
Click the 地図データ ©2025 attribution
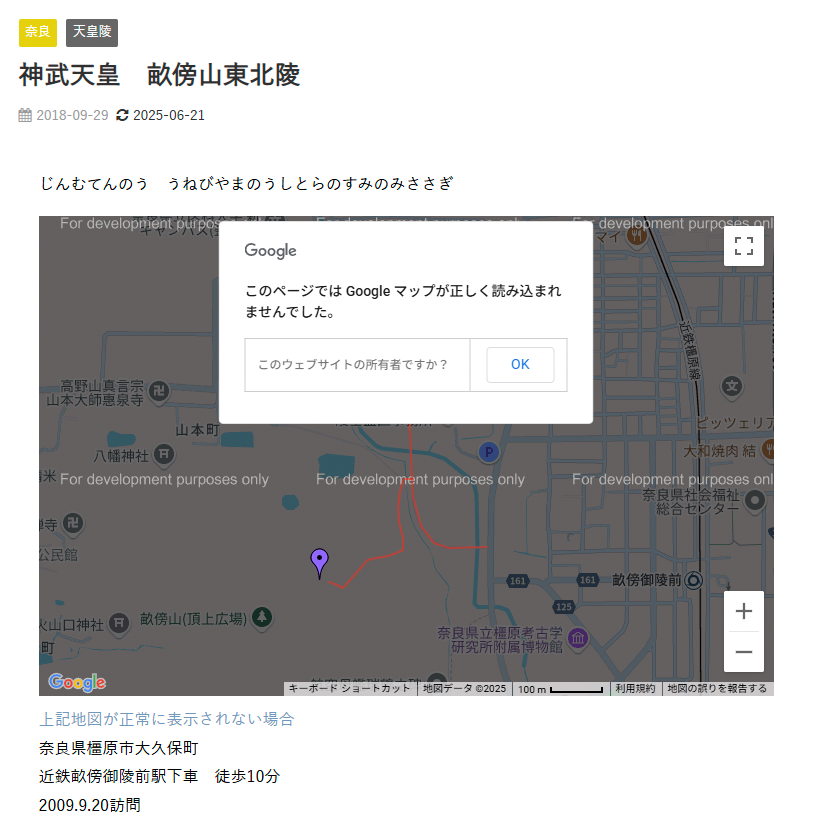[464, 689]
